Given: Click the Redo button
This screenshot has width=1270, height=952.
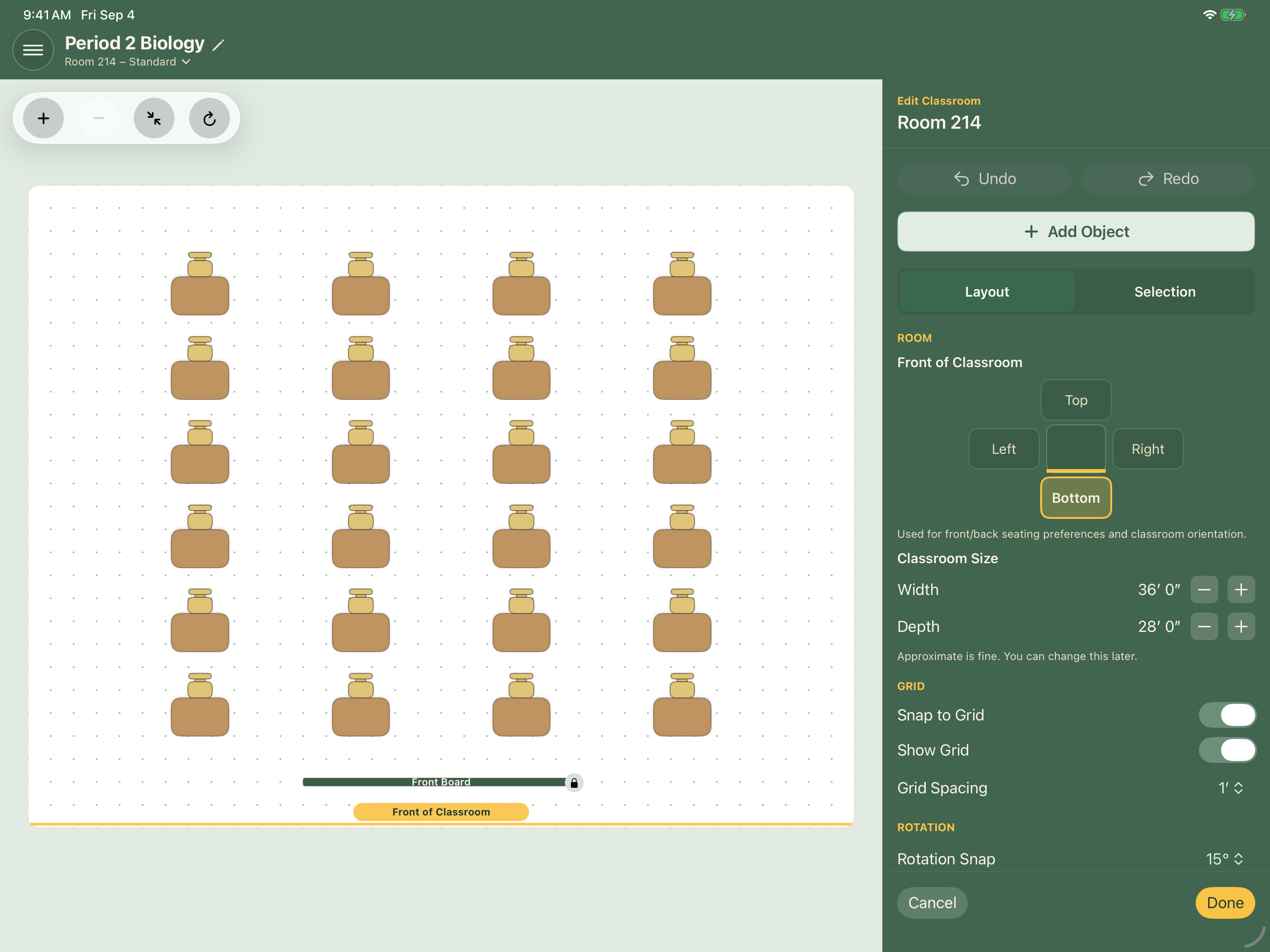Looking at the screenshot, I should tap(1167, 178).
